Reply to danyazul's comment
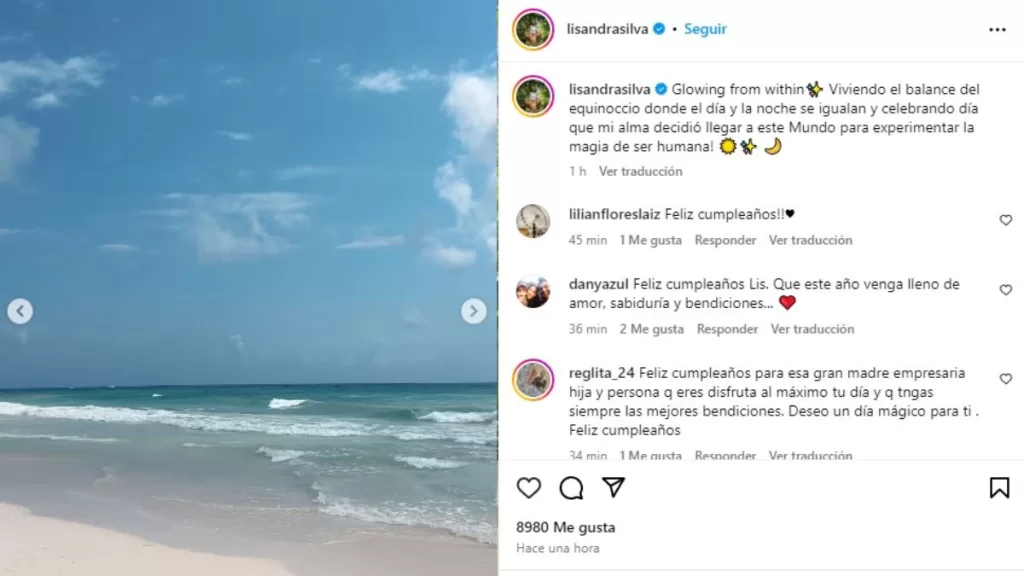Screen dimensions: 1024x576 [x=727, y=329]
